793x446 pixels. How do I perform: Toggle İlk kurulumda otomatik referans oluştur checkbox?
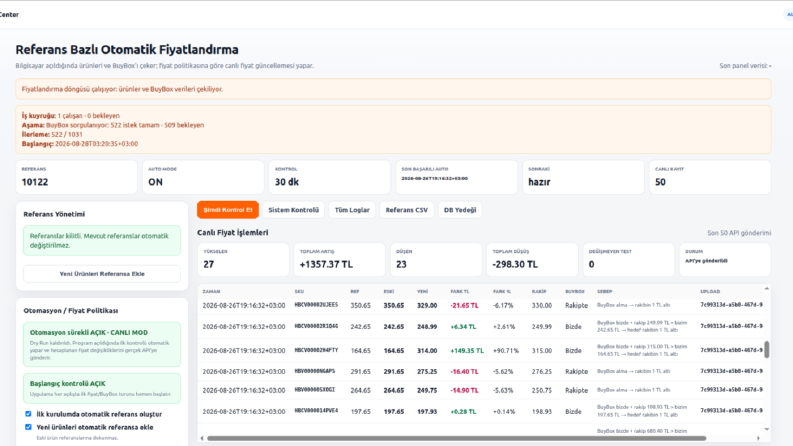(x=28, y=414)
